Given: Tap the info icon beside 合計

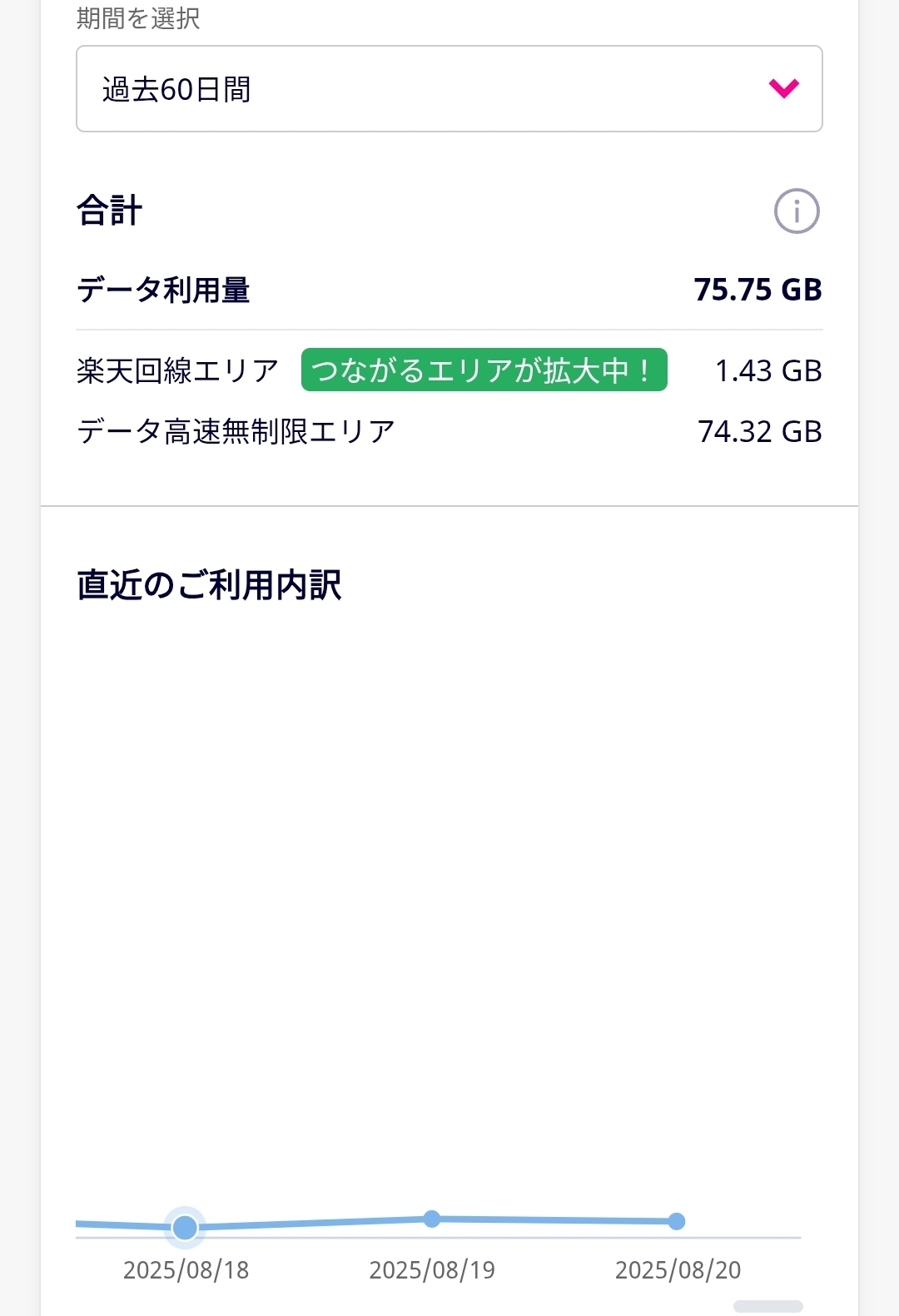Looking at the screenshot, I should tap(797, 211).
